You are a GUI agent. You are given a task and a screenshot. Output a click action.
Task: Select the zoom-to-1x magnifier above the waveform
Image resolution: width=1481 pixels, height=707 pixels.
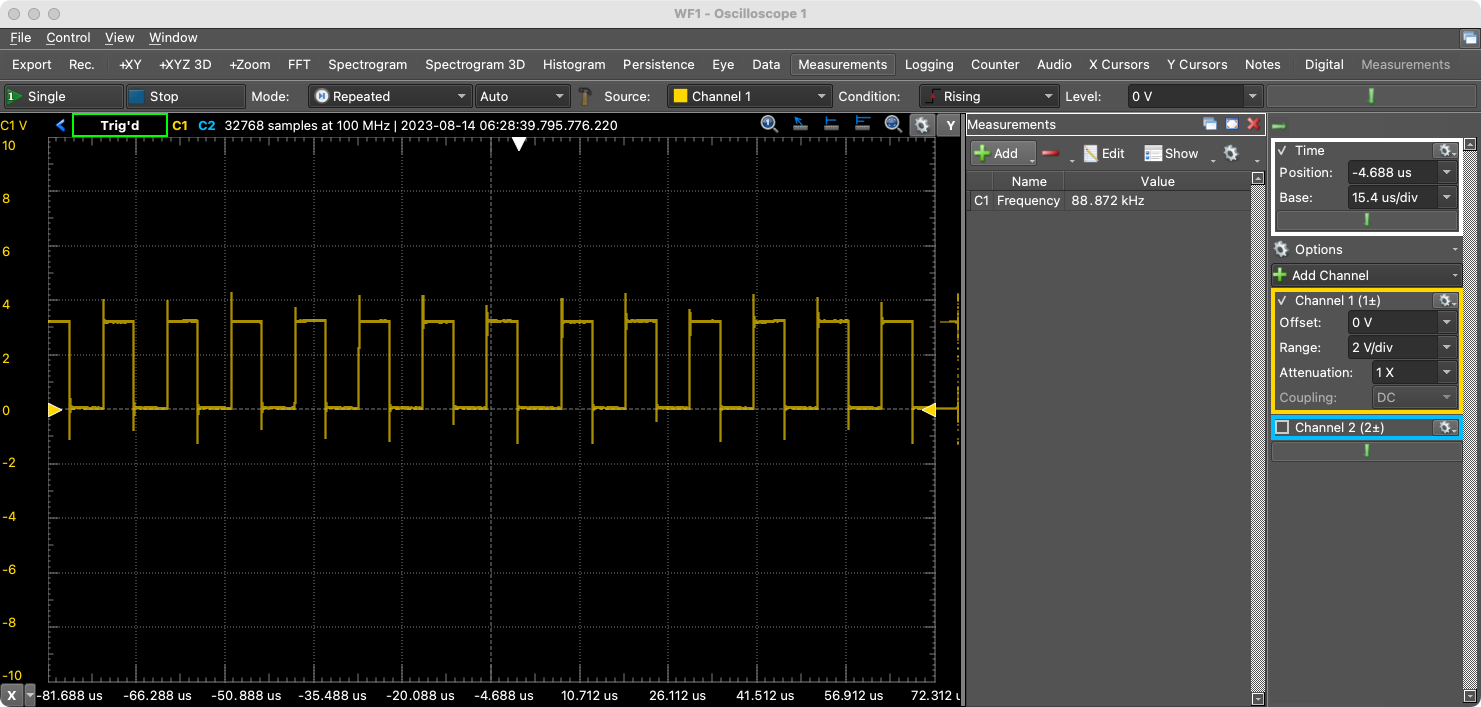coord(768,124)
